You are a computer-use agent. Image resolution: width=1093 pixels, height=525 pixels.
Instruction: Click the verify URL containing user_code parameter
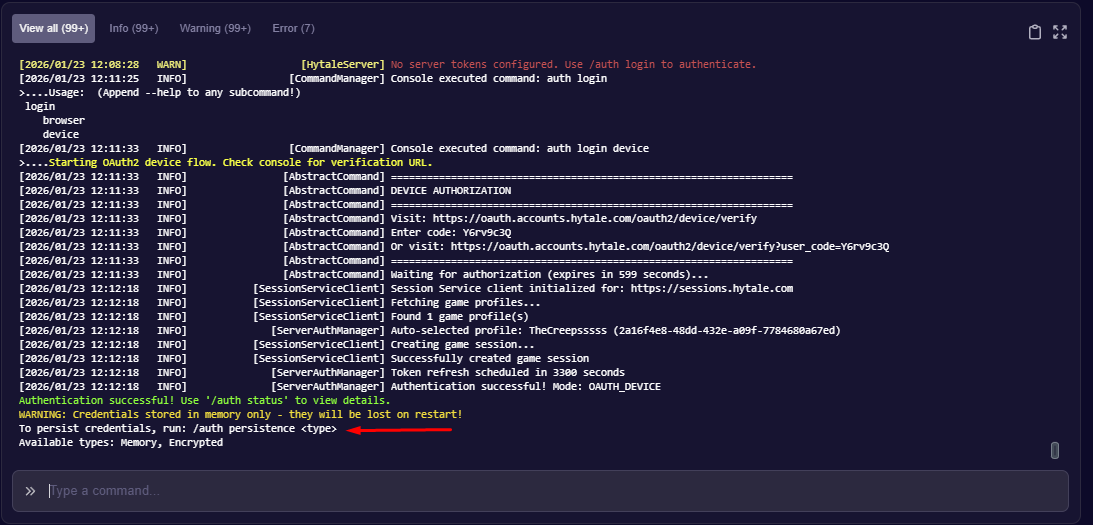pyautogui.click(x=669, y=246)
